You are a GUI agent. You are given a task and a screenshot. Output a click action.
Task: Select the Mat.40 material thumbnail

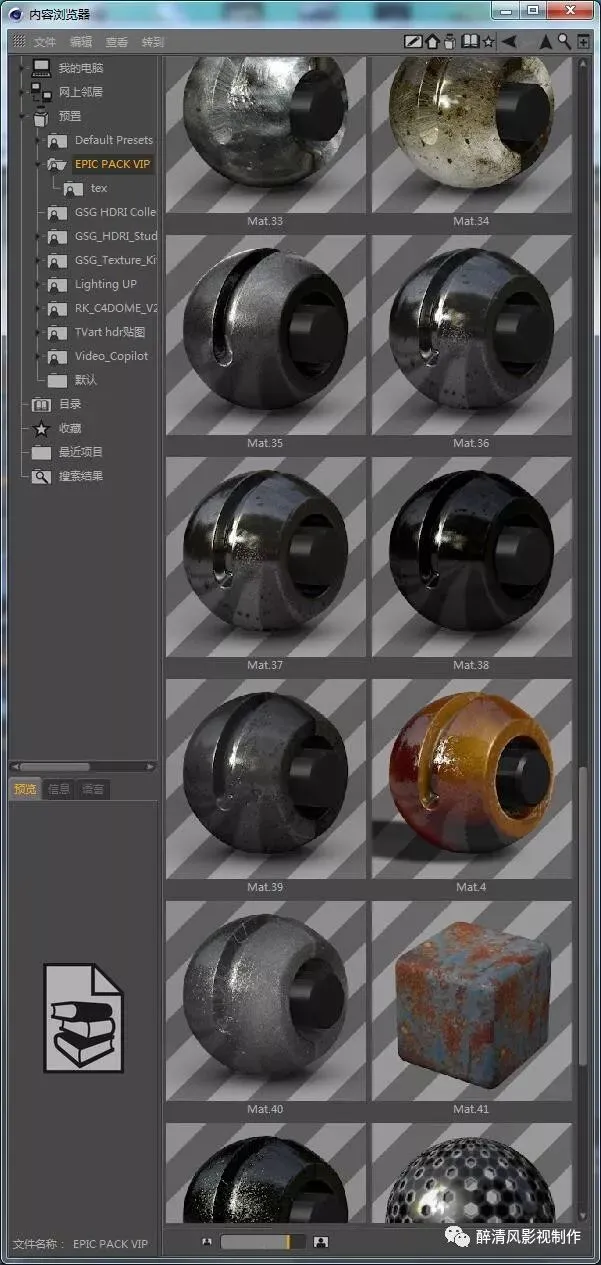click(x=266, y=1001)
